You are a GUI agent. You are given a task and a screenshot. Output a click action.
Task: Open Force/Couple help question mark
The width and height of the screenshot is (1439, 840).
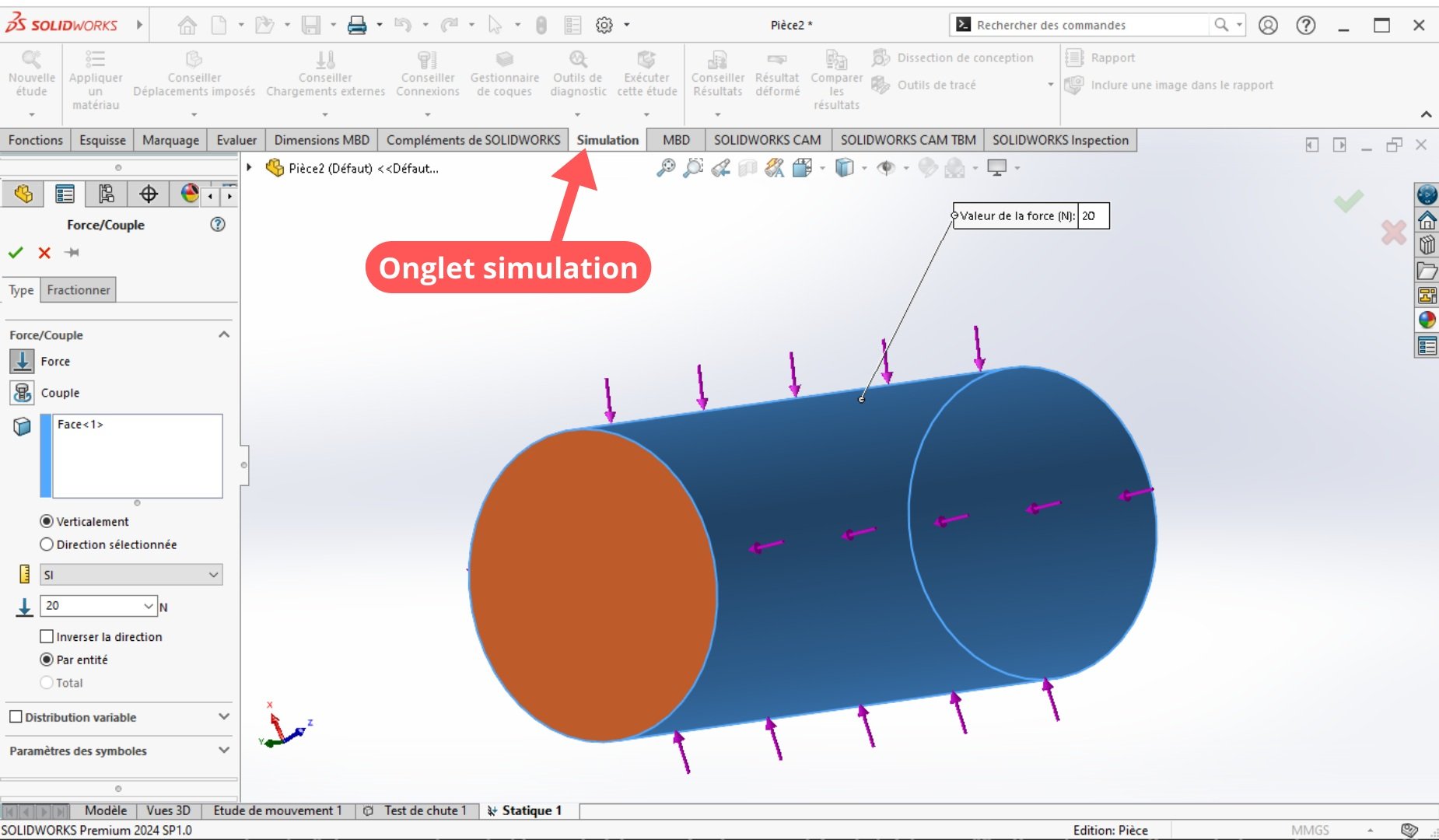point(218,224)
